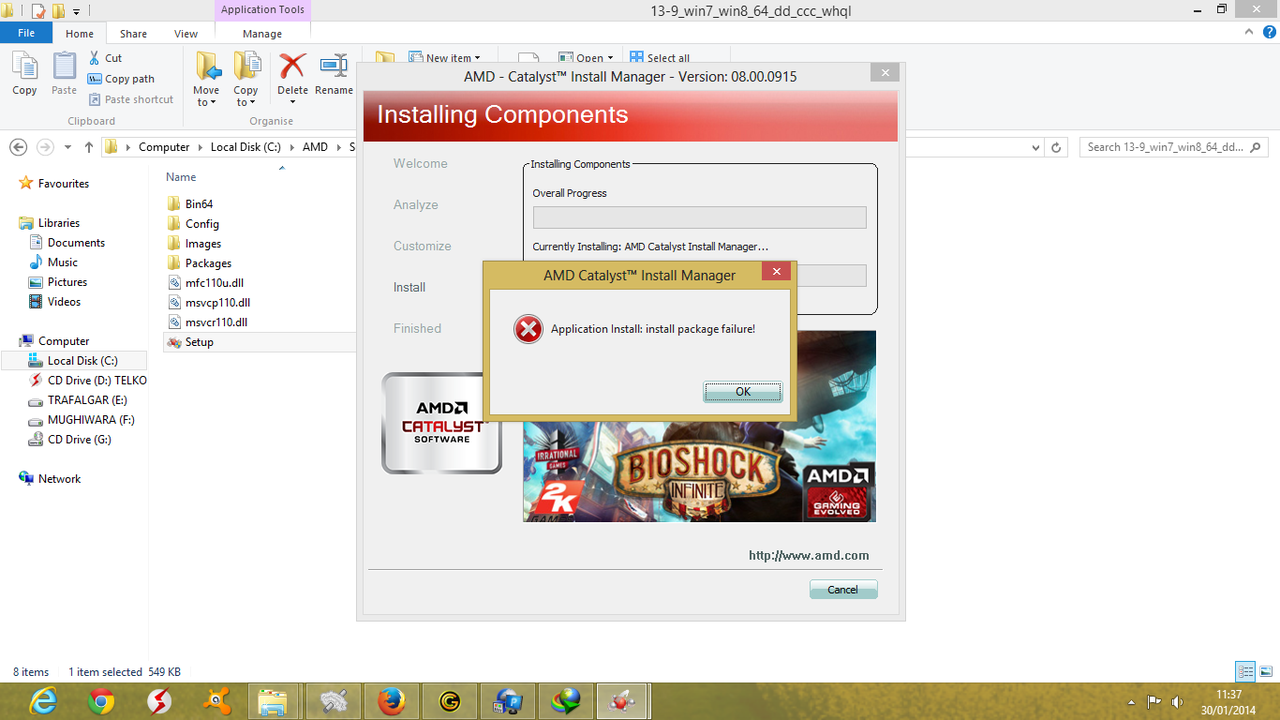The height and width of the screenshot is (720, 1280).
Task: Click the red error icon in the dialog
Action: [528, 329]
